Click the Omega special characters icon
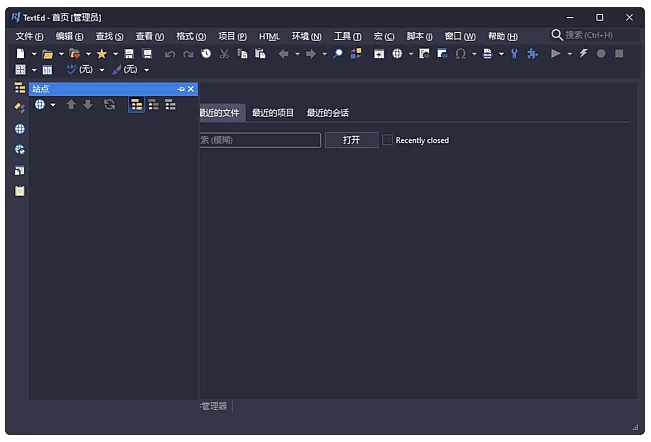651x442 pixels. 460,54
